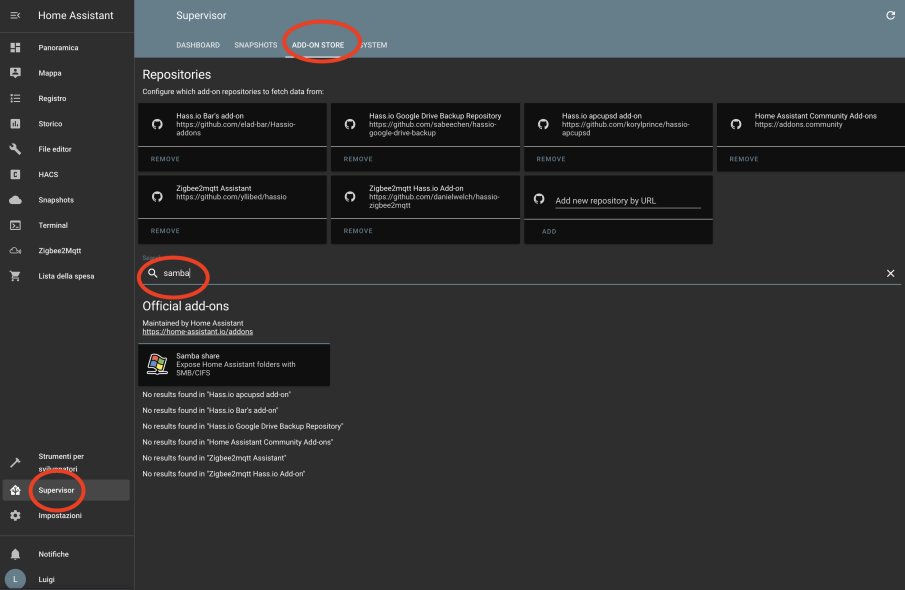Click the Repositories heading
The image size is (905, 590).
click(x=177, y=74)
